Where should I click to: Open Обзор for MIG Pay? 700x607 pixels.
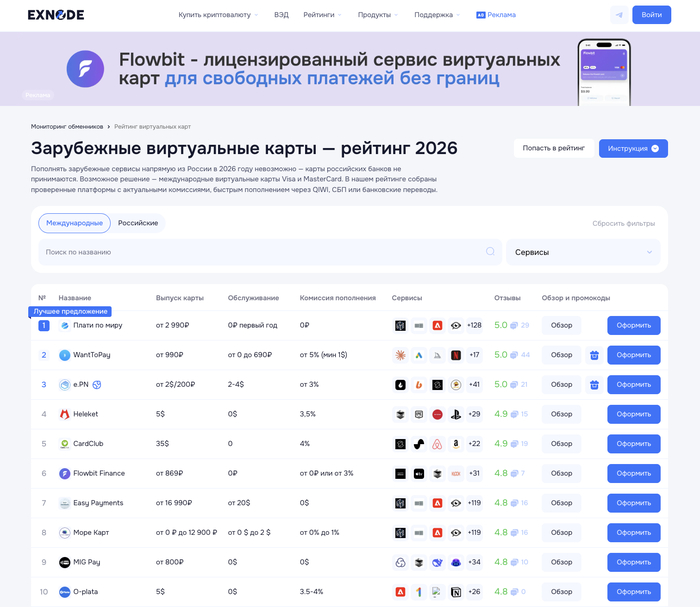pos(561,562)
